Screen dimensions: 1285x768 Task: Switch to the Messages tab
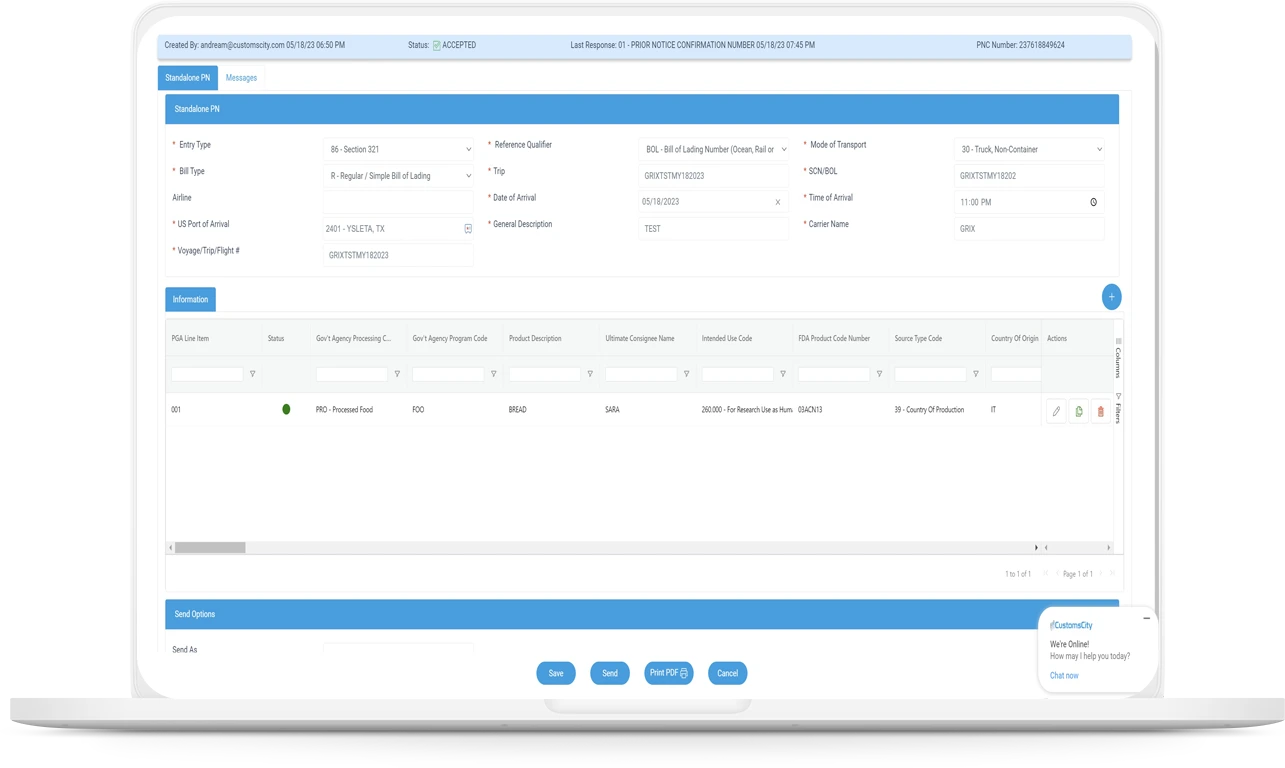240,77
